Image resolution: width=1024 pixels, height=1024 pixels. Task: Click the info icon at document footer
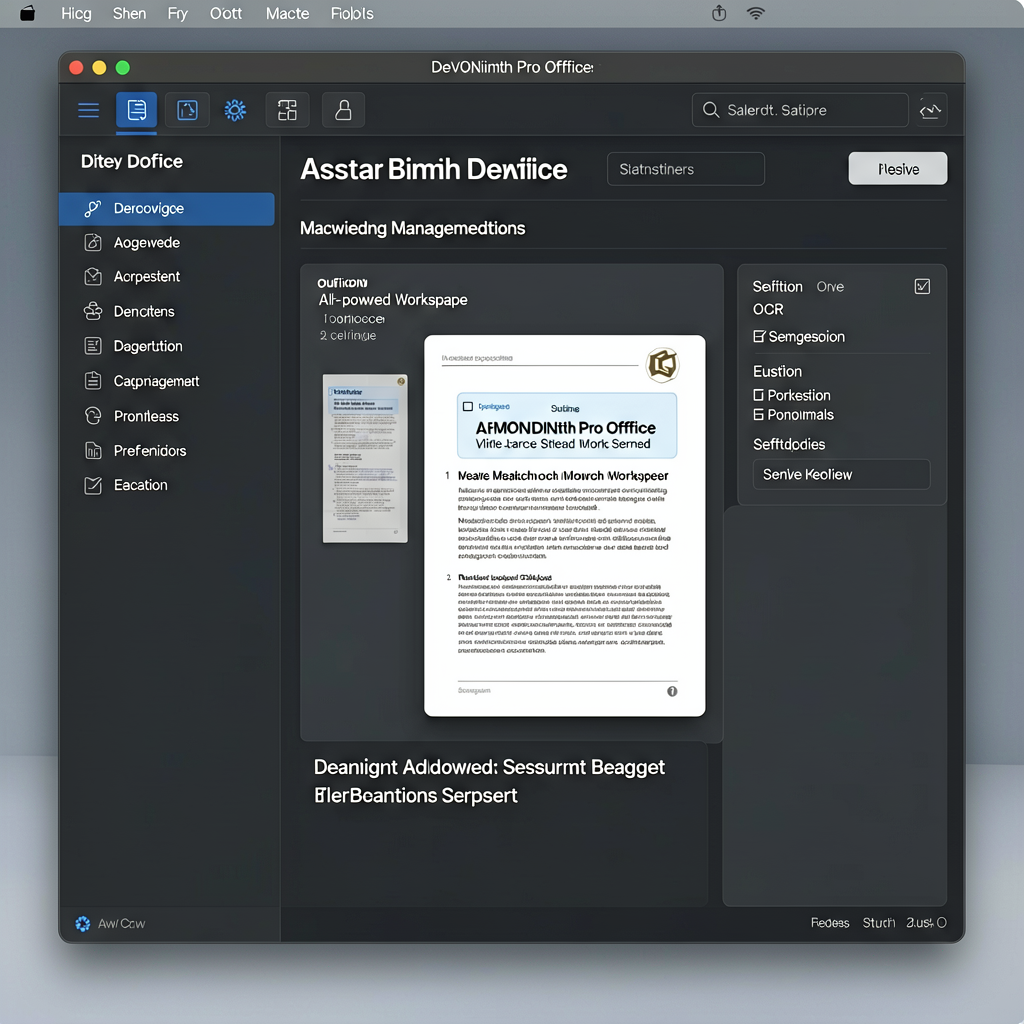pos(672,691)
